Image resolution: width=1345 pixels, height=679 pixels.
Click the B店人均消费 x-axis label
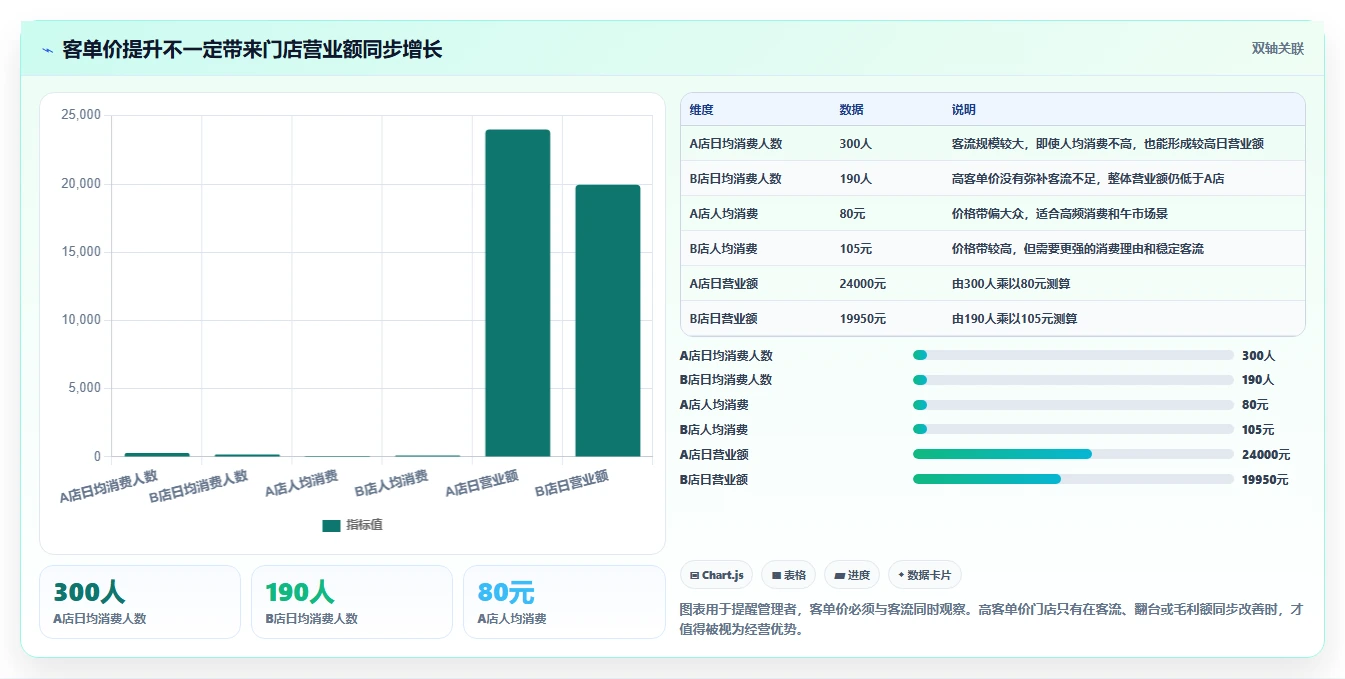point(393,484)
